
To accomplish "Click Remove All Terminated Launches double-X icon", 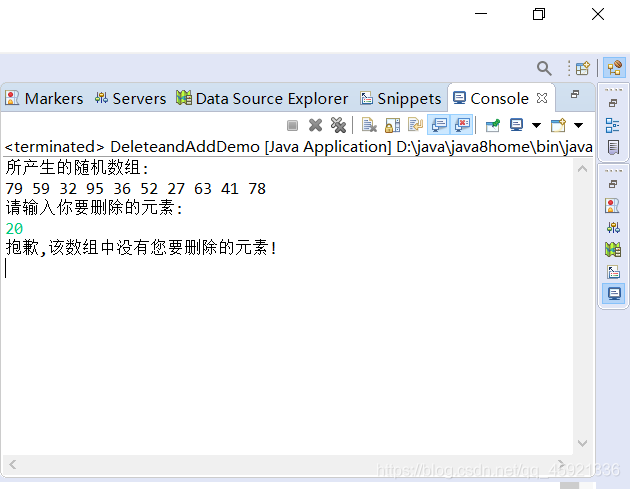I will point(338,125).
